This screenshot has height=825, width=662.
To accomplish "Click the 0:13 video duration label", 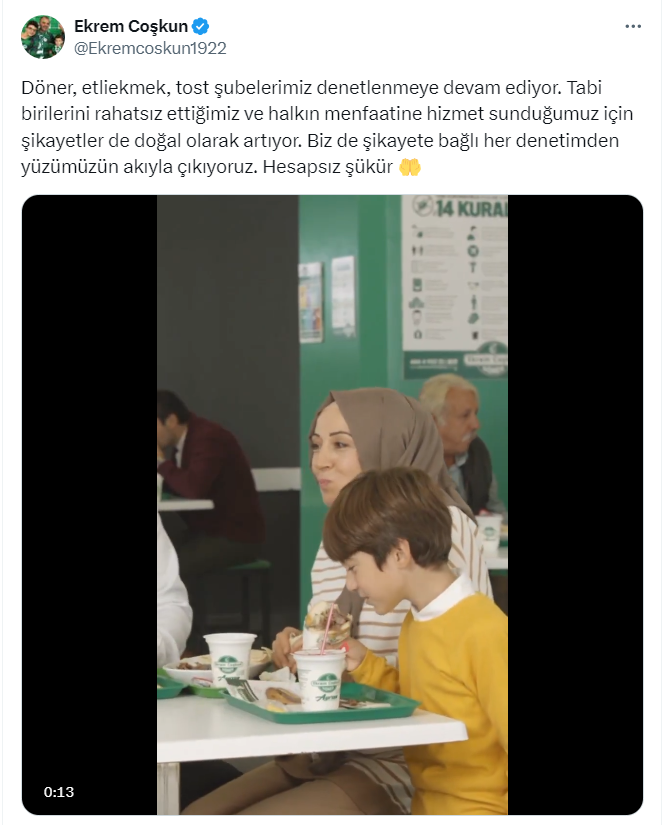I will [x=59, y=792].
